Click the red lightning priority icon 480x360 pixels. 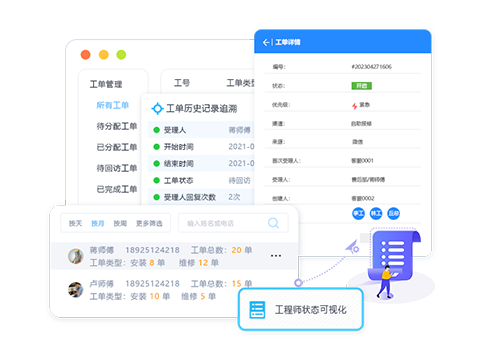pyautogui.click(x=355, y=106)
